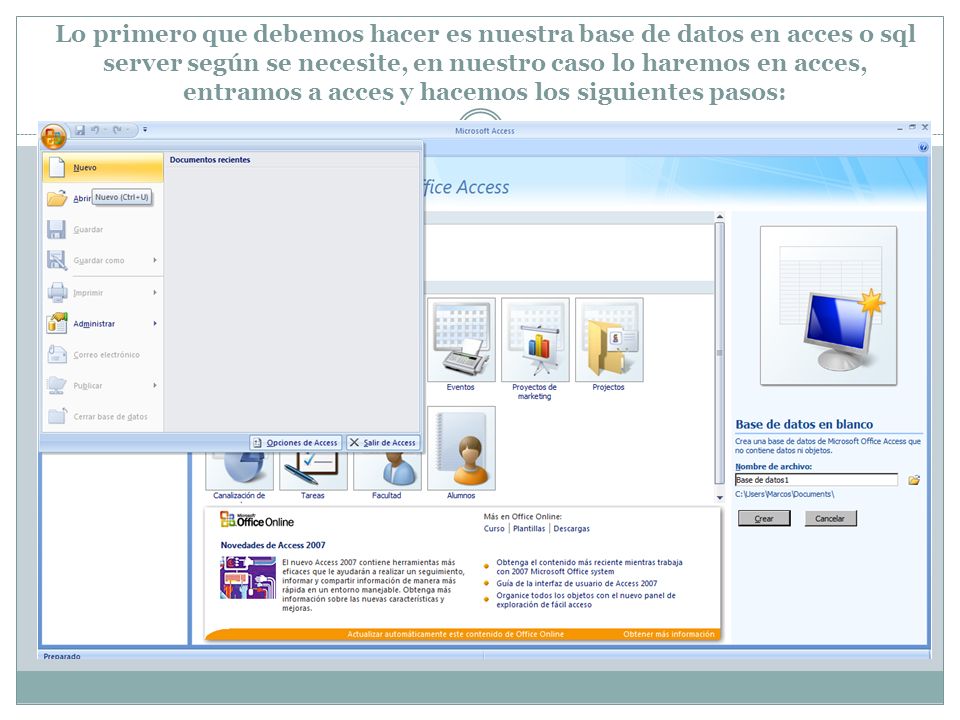This screenshot has height=720, width=960.
Task: Expand the Publicar submenu arrow
Action: [155, 386]
